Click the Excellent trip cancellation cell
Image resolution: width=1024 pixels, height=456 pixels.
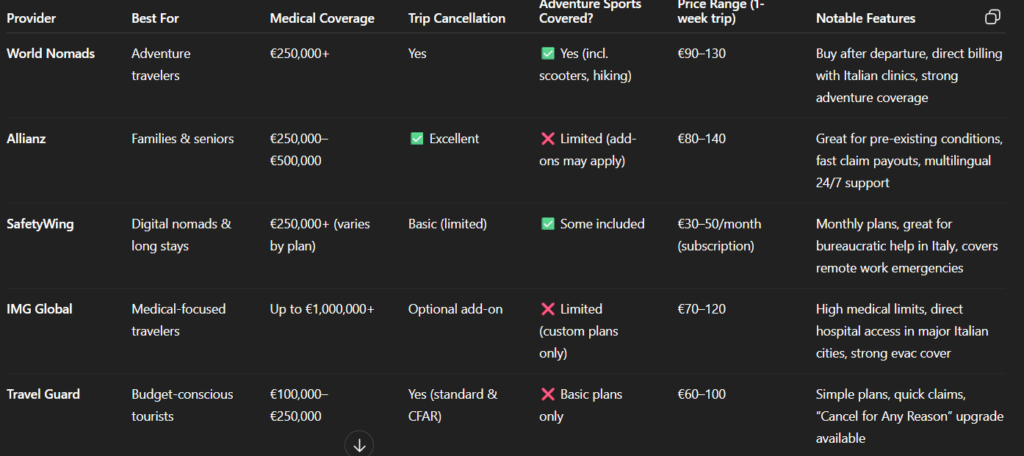click(x=444, y=138)
